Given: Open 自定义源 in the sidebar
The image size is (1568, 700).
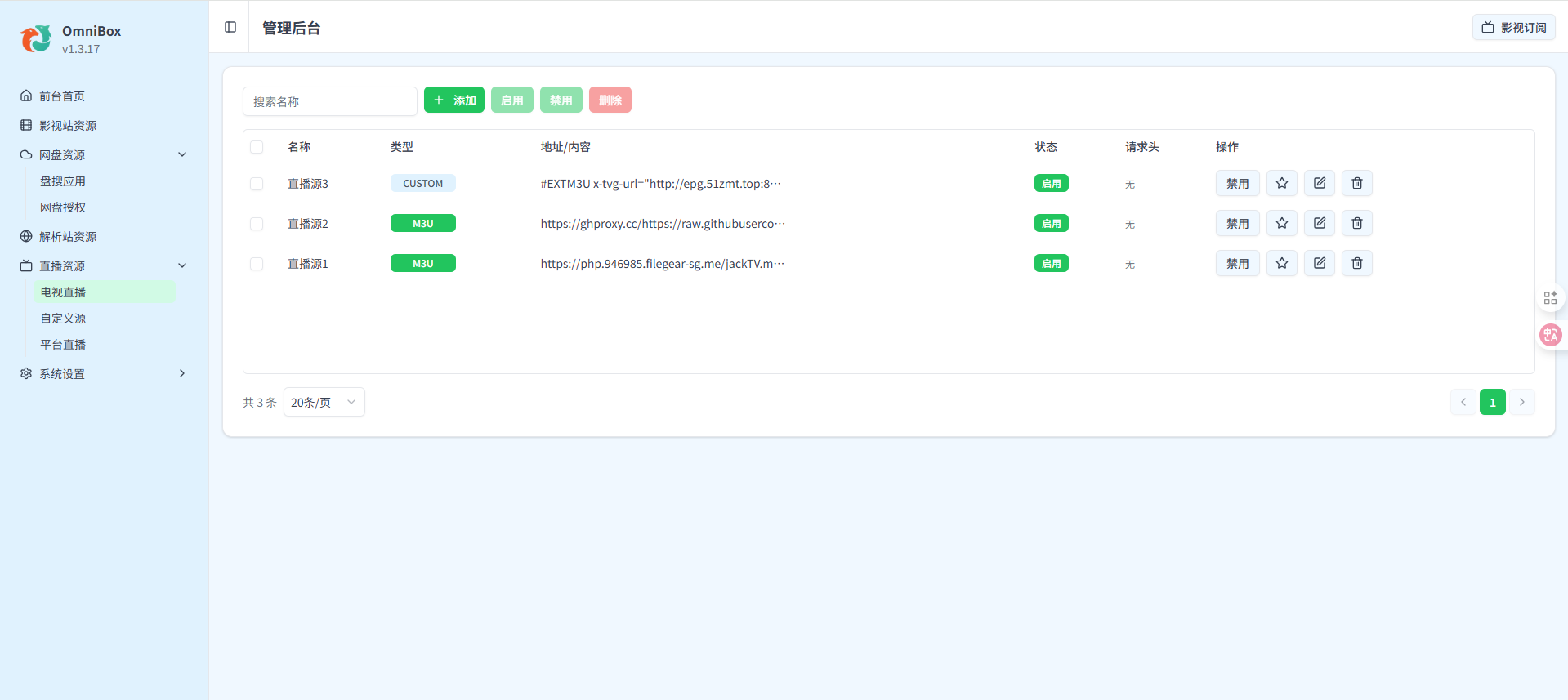Looking at the screenshot, I should point(64,319).
